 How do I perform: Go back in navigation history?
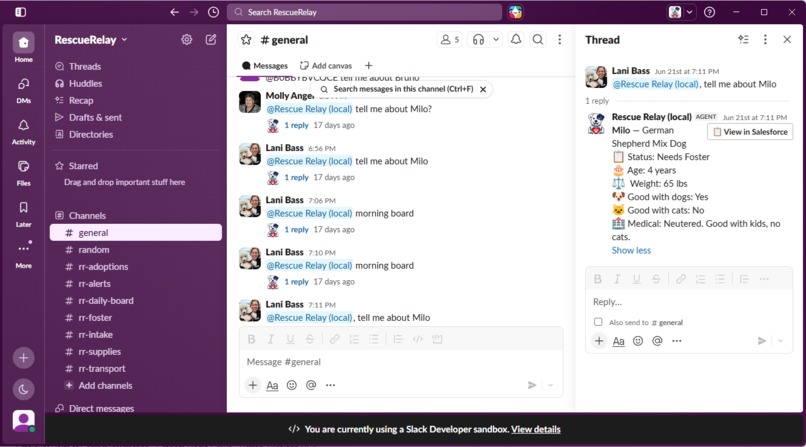(174, 12)
